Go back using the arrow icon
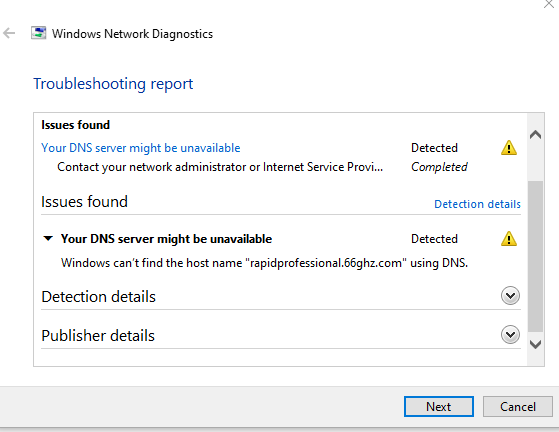Screen dimensions: 559x432 (9, 34)
